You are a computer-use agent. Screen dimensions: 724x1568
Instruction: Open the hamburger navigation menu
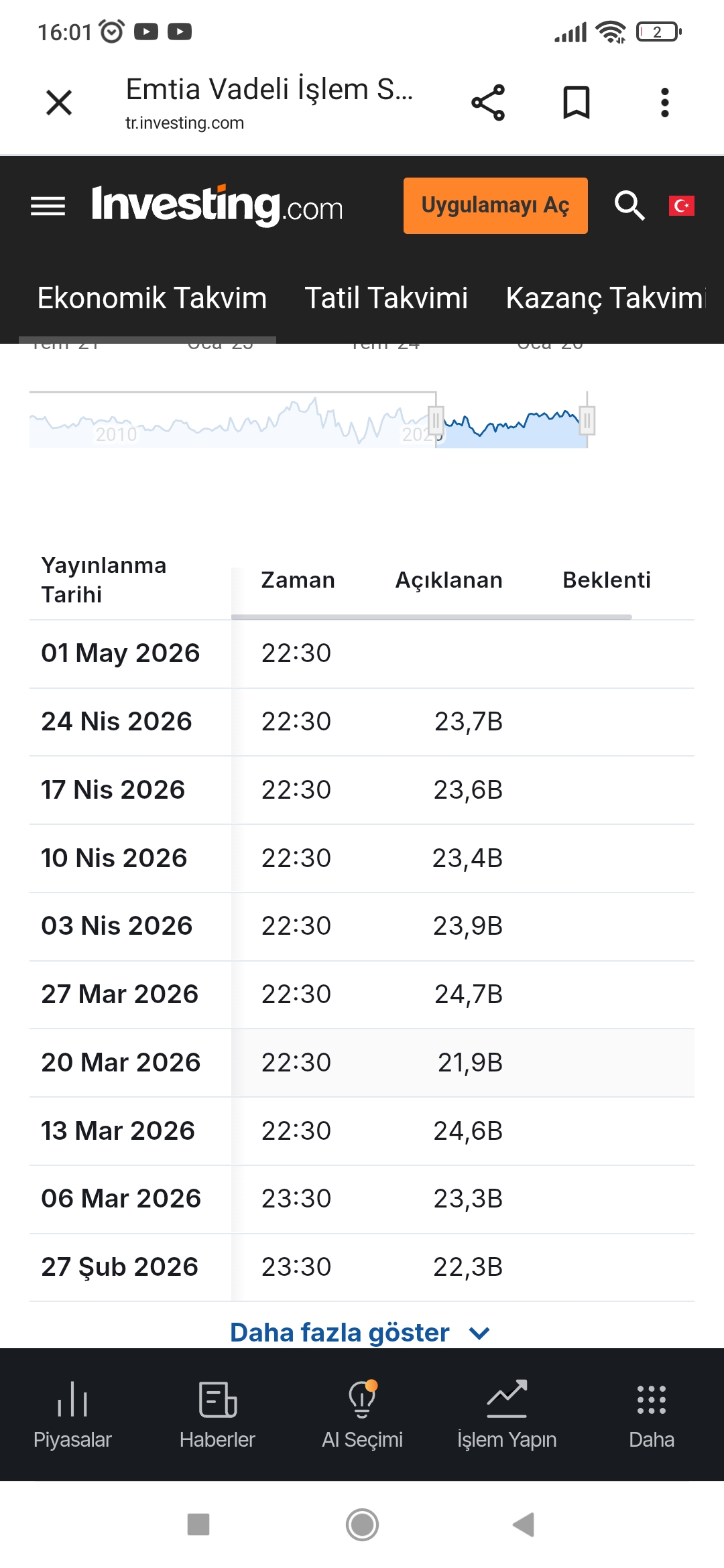(x=48, y=206)
